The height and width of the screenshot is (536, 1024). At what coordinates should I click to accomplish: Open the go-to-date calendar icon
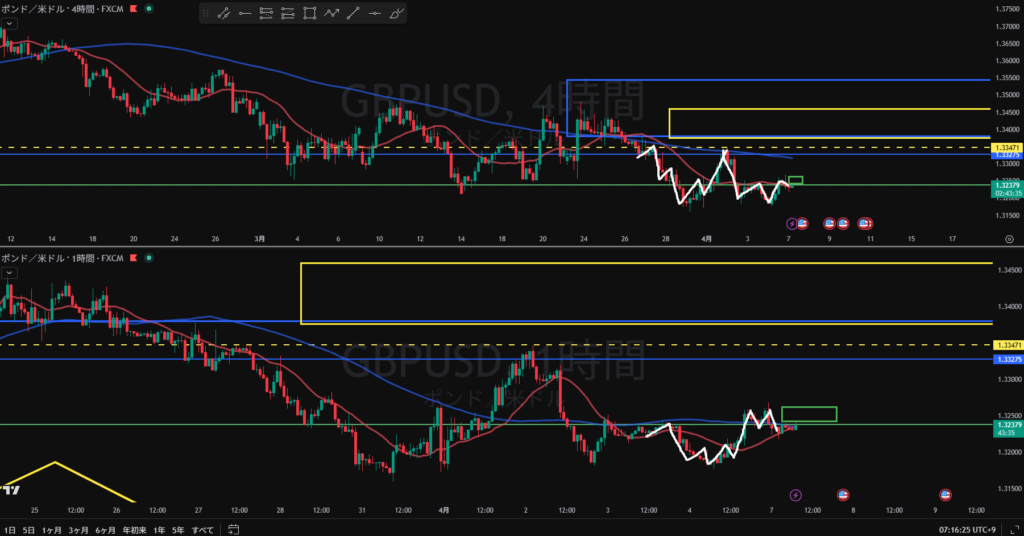click(x=233, y=529)
